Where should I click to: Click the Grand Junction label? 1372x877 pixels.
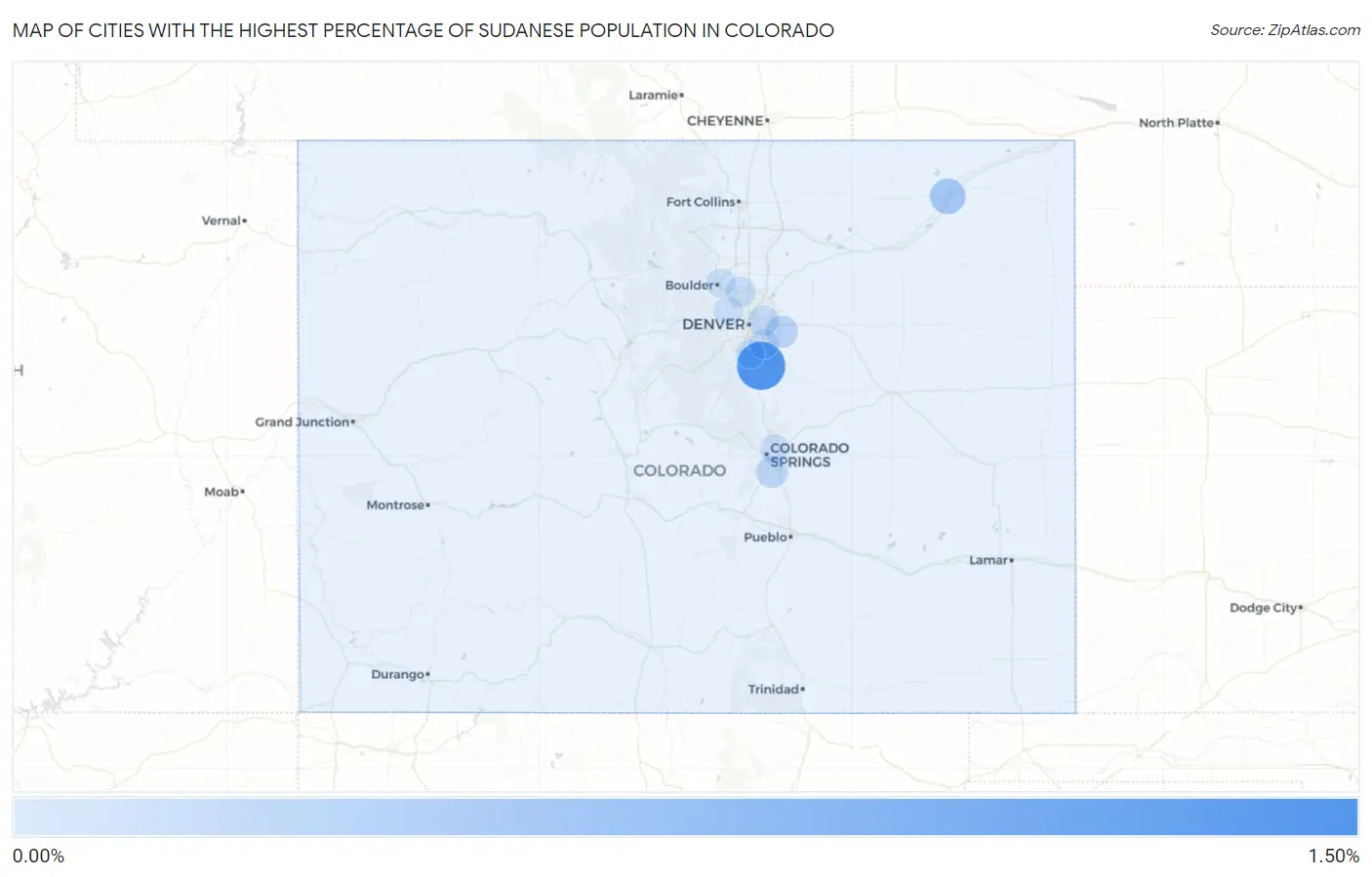coord(303,421)
